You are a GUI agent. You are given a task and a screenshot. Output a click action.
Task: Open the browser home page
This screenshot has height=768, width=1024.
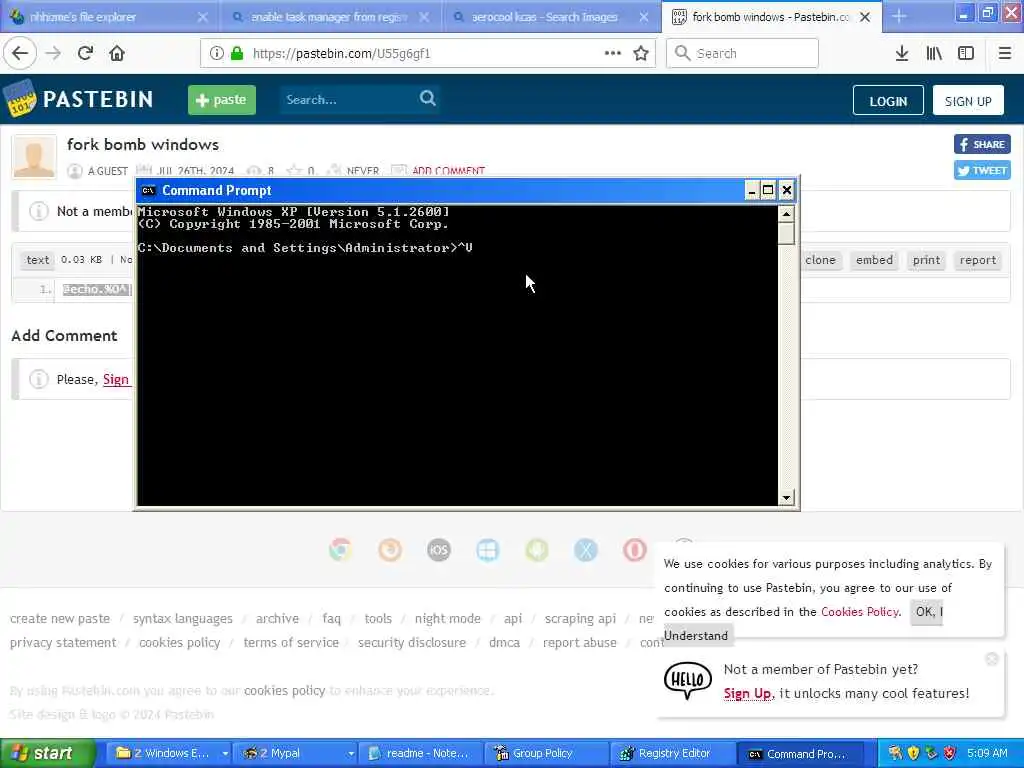pos(117,54)
